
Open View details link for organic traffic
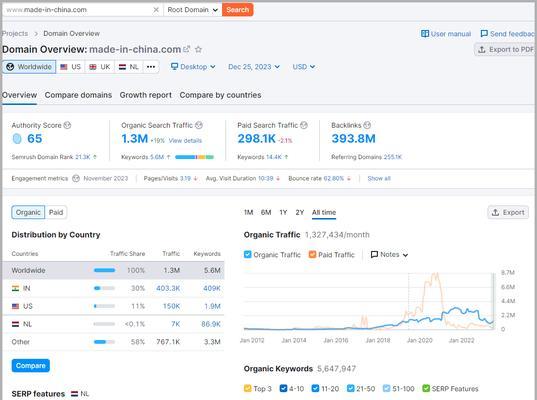click(x=185, y=141)
